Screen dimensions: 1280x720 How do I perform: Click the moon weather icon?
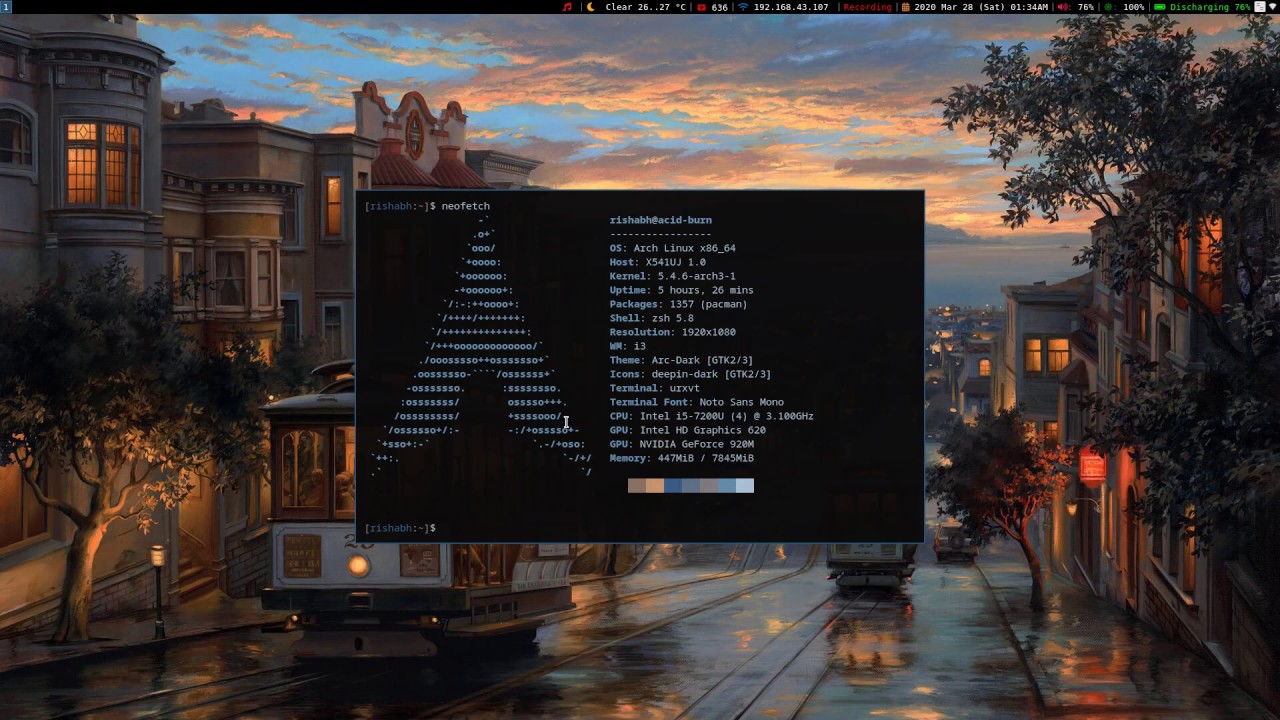590,7
